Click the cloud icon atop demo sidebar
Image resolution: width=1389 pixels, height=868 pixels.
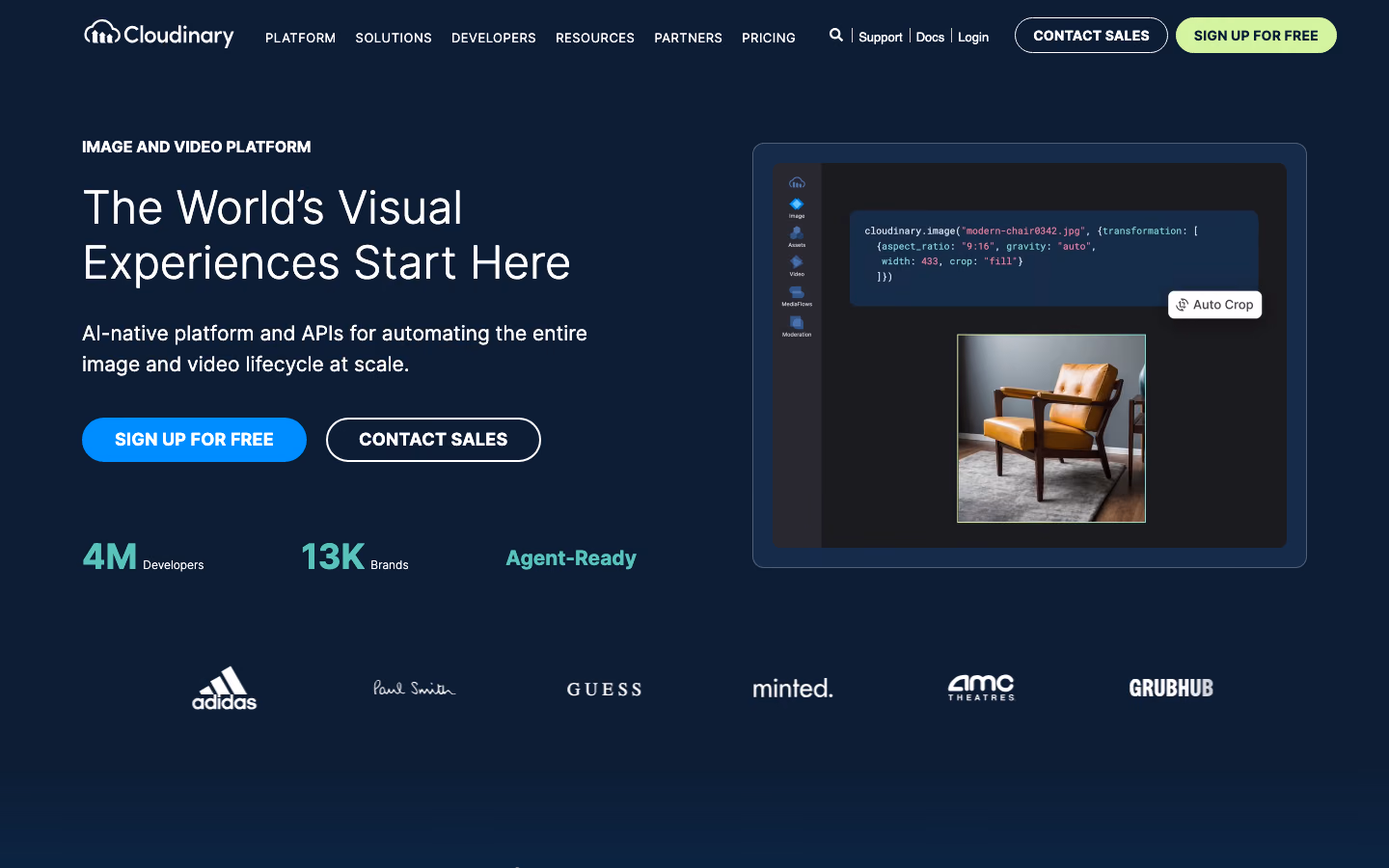[797, 182]
